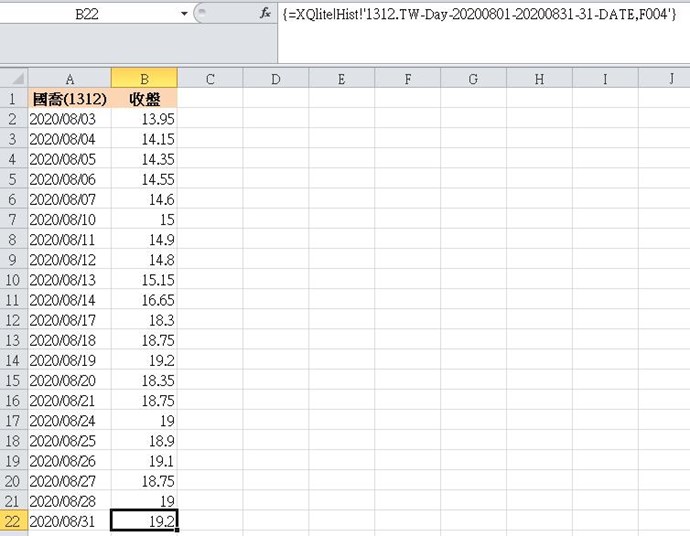Select row 22 header
Viewport: 690px width, 536px height.
click(x=14, y=521)
